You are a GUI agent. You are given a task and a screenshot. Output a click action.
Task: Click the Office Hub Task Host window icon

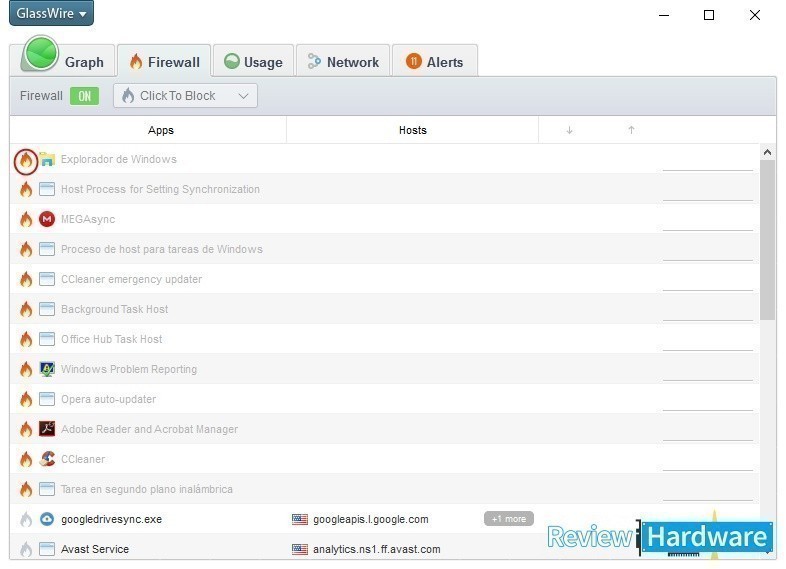pos(47,339)
